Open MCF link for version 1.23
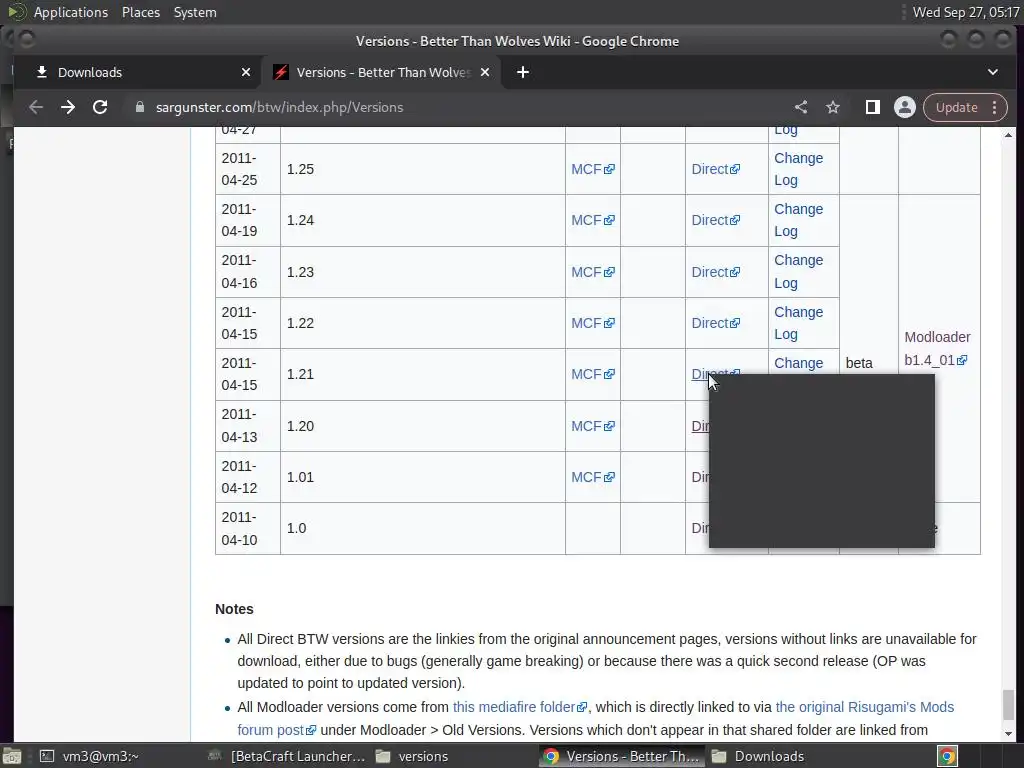This screenshot has height=768, width=1024. [592, 272]
